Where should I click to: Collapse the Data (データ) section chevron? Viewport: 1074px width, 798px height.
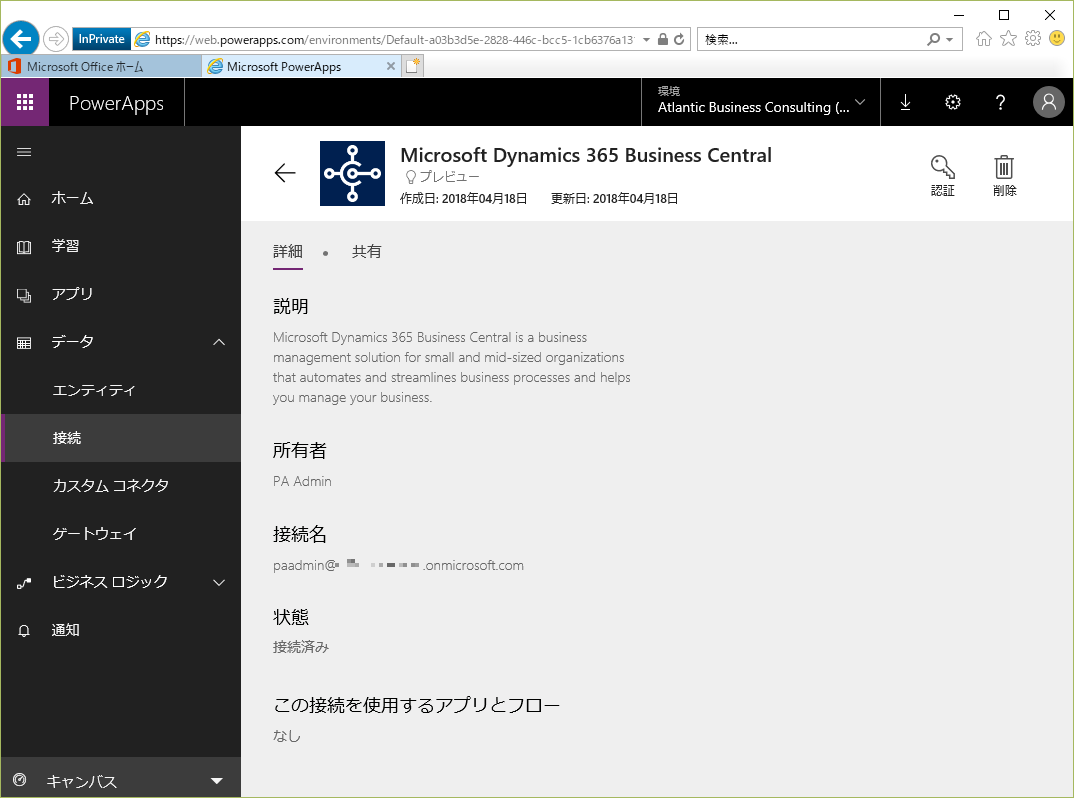click(219, 342)
